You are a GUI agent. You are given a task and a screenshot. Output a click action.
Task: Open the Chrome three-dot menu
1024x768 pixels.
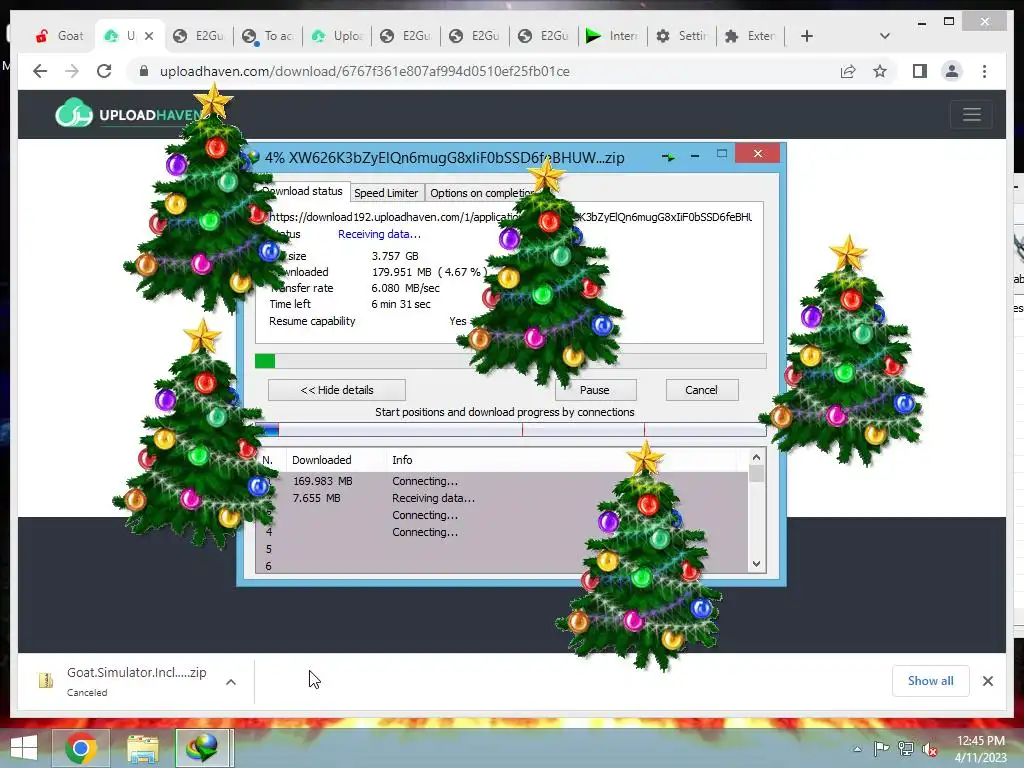(x=984, y=71)
